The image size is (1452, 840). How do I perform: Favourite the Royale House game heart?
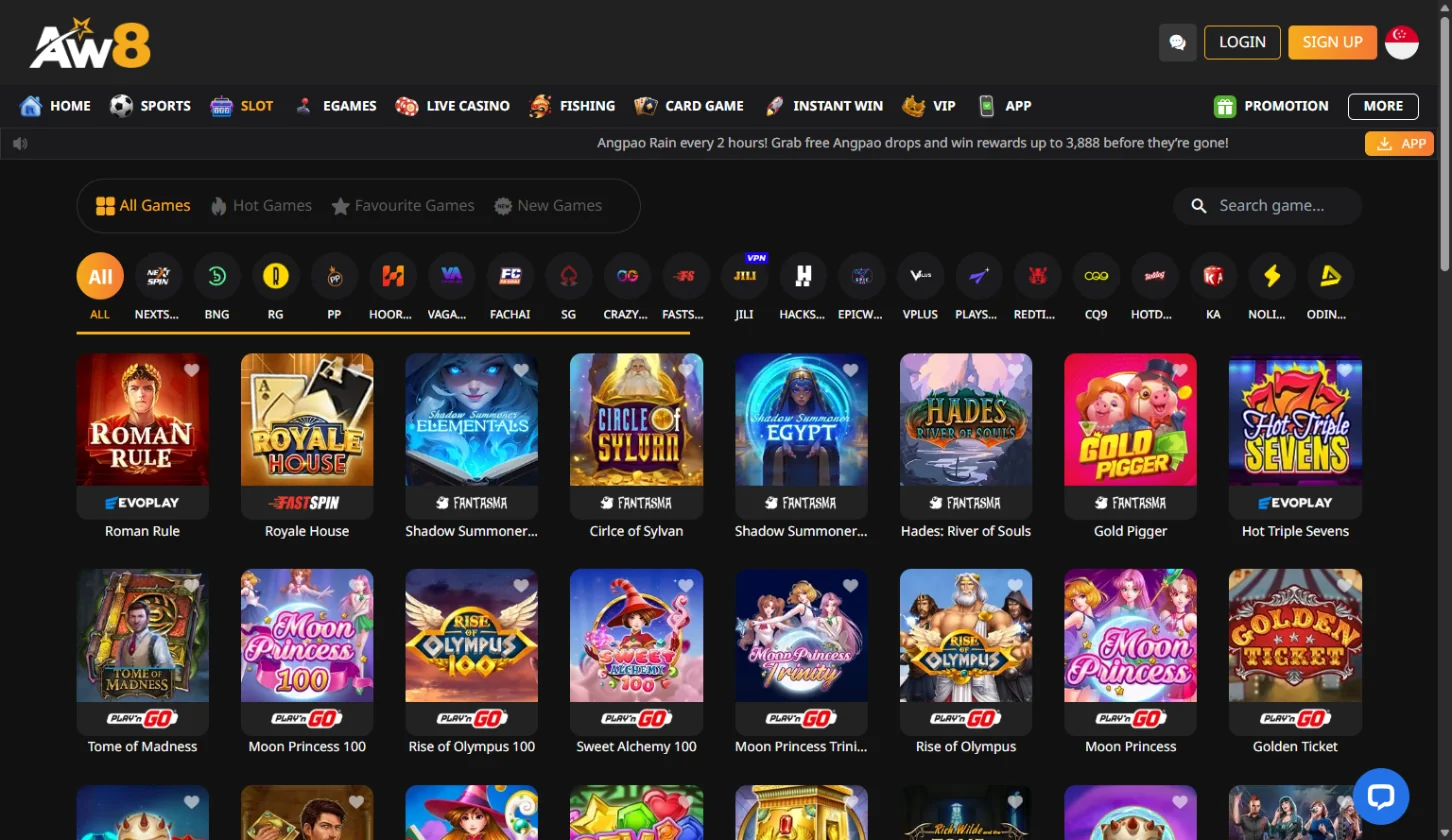357,370
